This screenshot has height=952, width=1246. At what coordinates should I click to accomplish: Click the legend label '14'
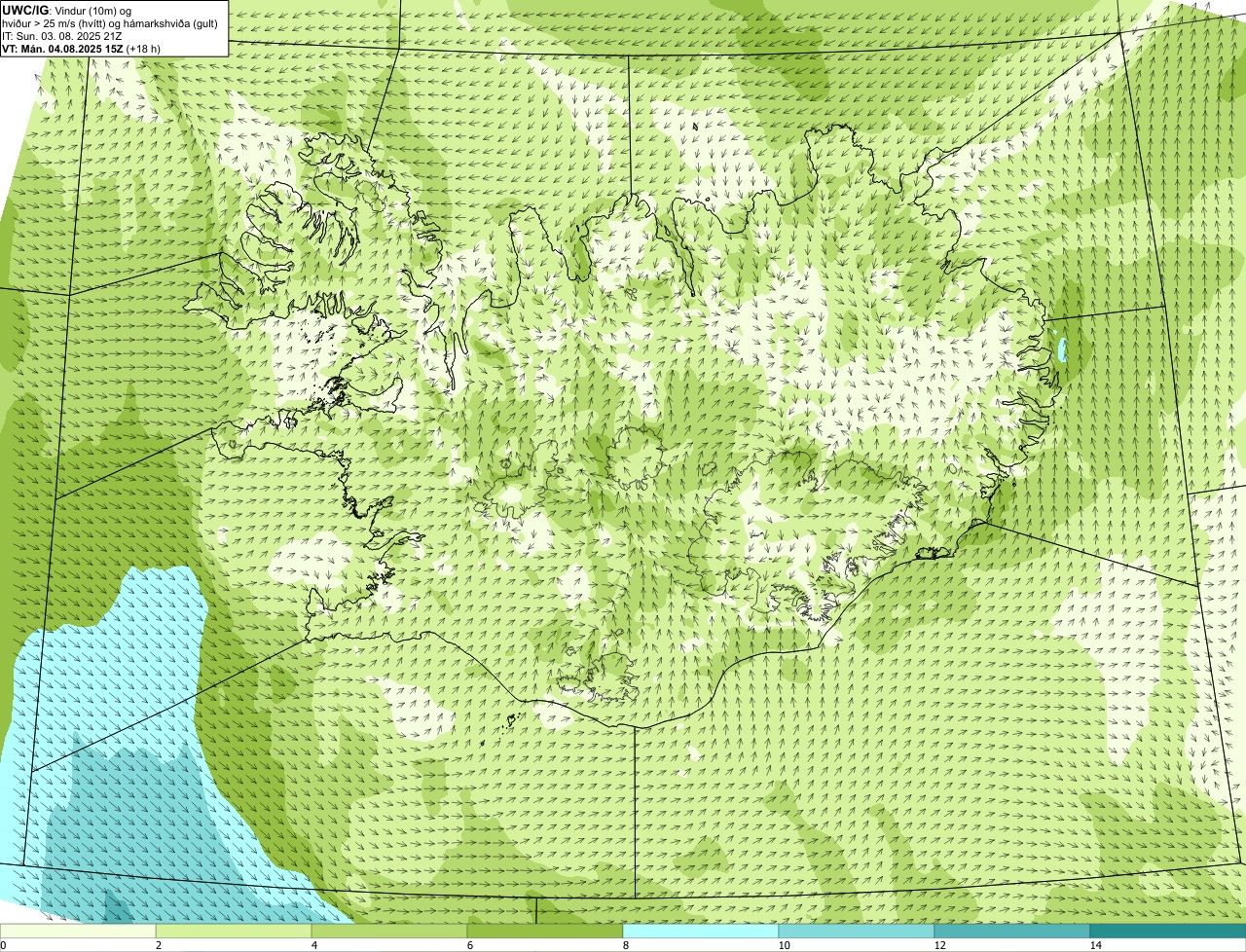click(1095, 945)
